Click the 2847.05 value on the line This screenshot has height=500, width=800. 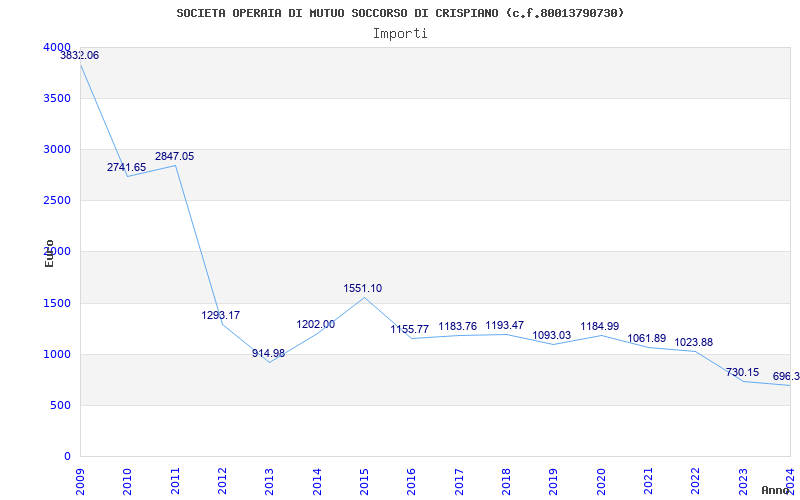(174, 157)
